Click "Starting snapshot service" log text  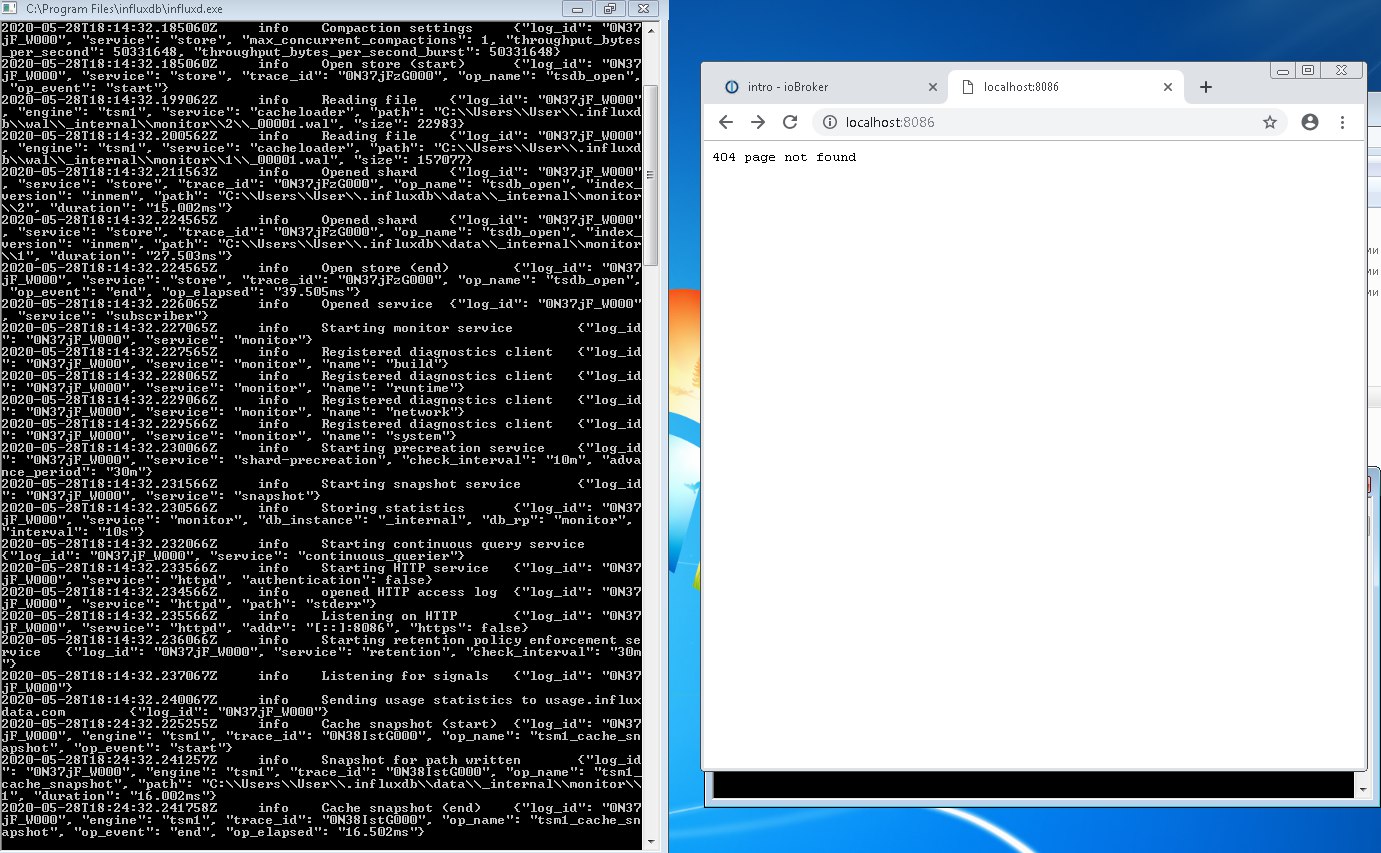(421, 484)
